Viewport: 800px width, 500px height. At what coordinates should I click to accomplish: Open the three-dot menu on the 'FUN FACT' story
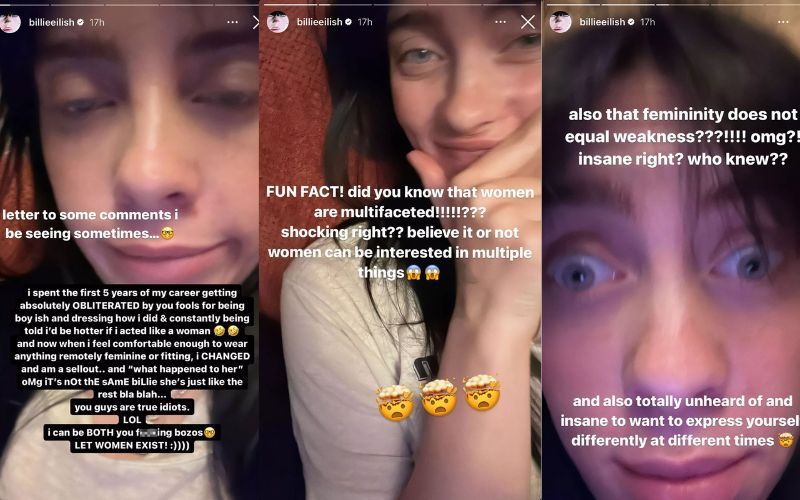coord(501,21)
